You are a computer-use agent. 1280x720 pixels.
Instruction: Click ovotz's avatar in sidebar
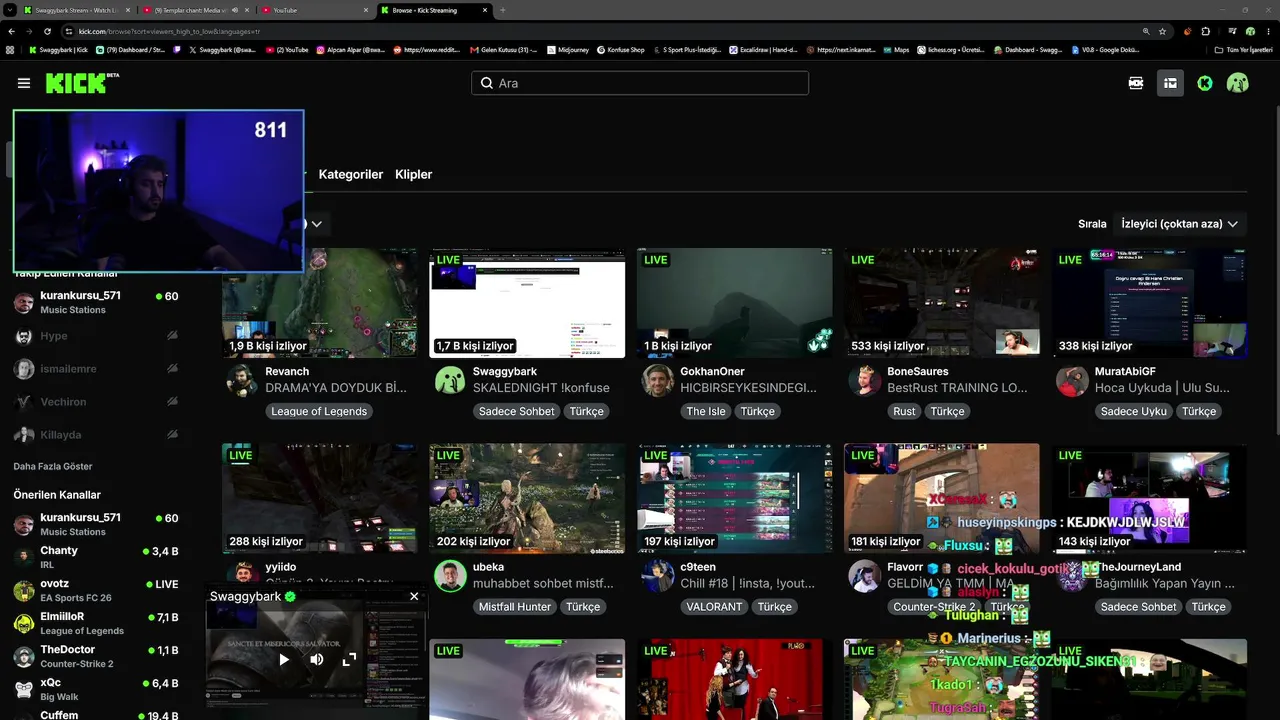[24, 590]
